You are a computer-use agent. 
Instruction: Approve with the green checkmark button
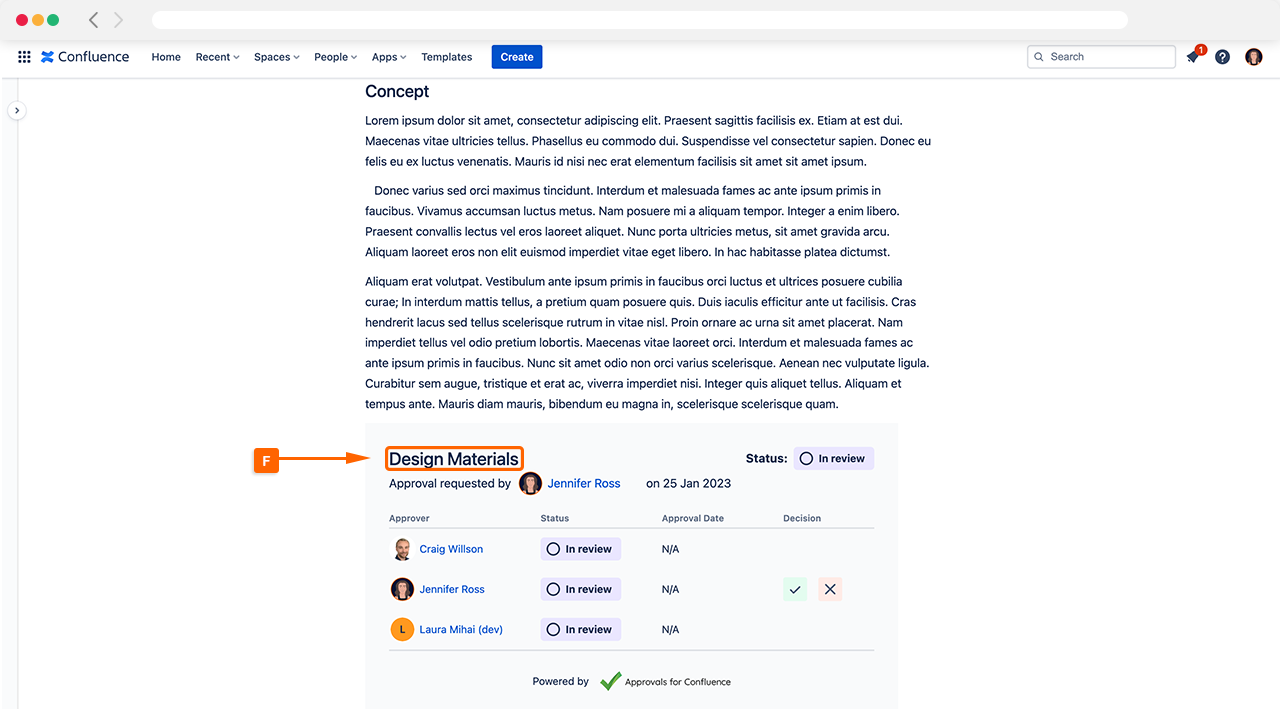tap(795, 589)
